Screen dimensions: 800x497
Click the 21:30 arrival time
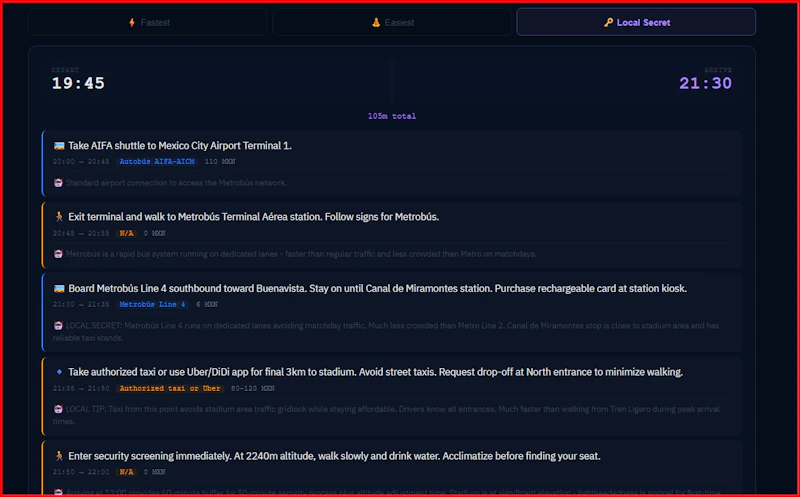tap(706, 83)
